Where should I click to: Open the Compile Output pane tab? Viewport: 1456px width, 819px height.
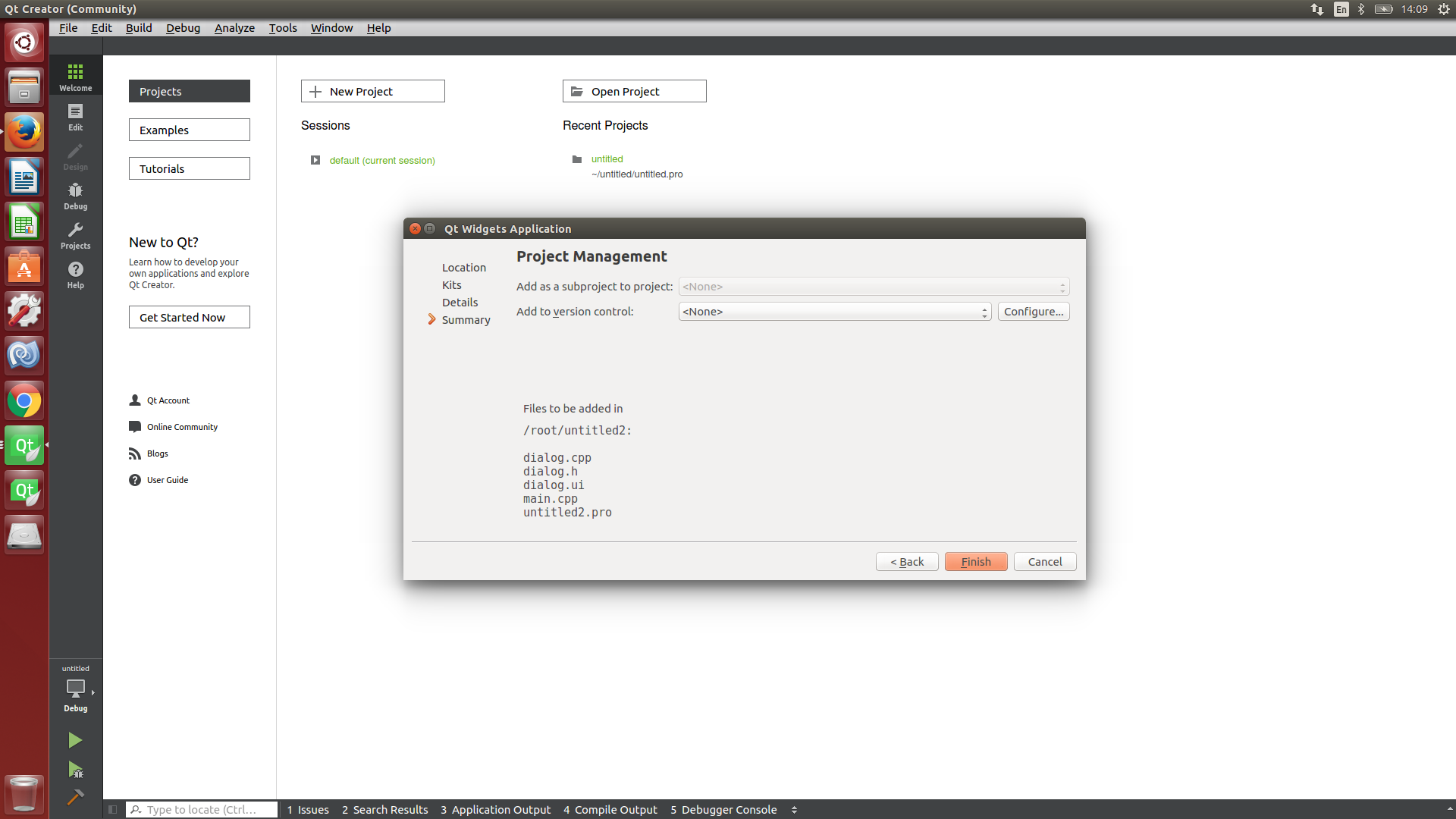[x=610, y=810]
